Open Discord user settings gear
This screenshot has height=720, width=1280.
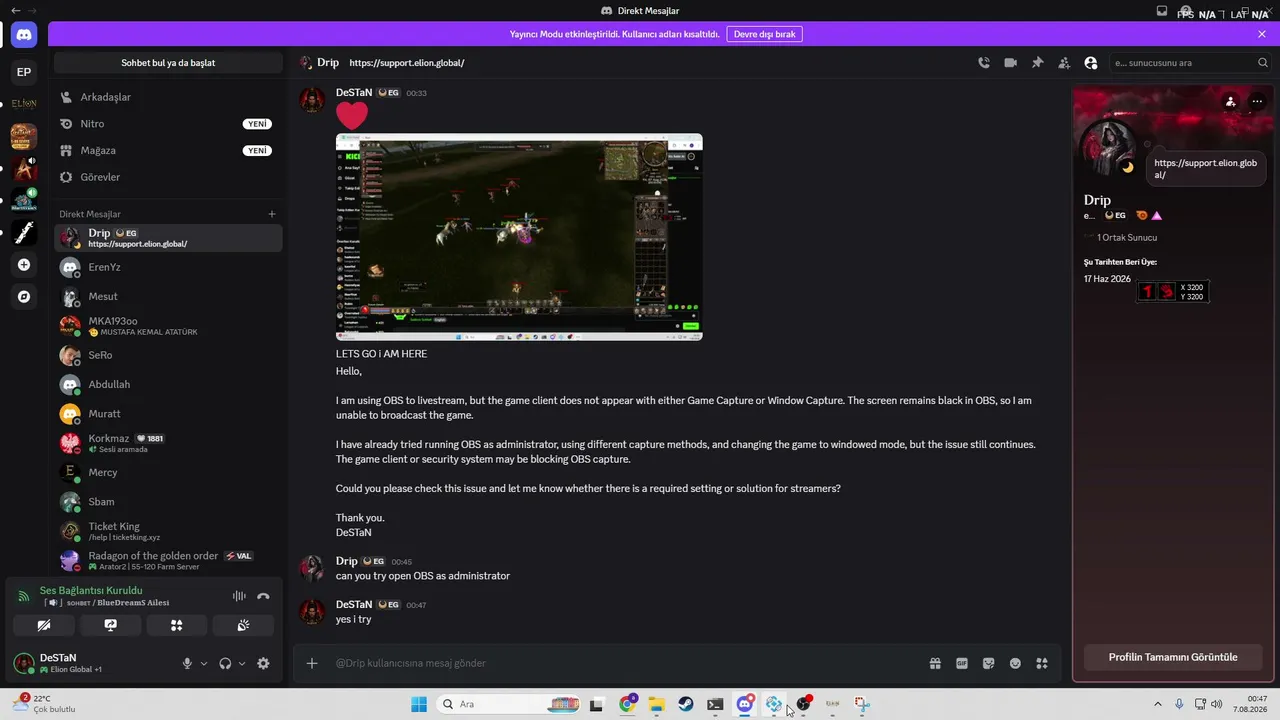click(263, 663)
